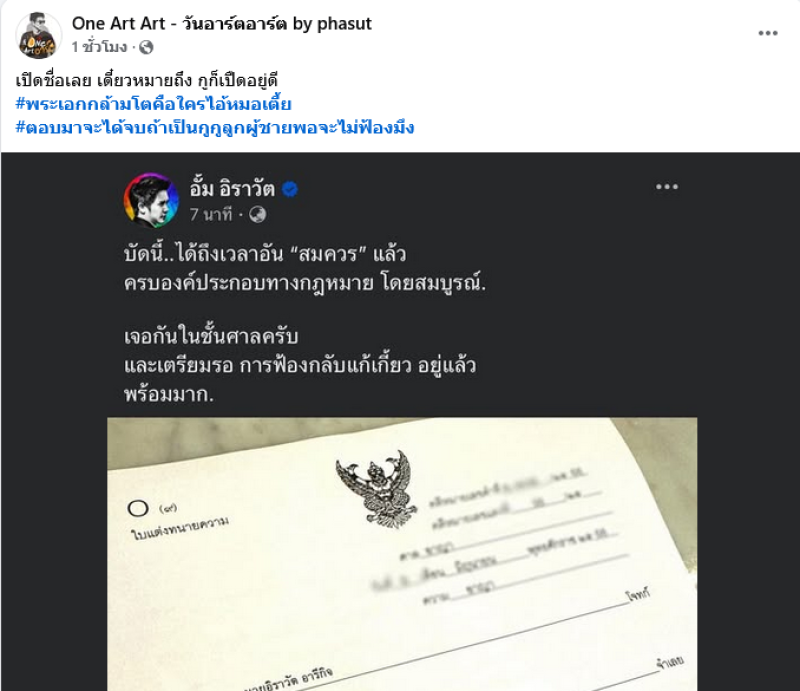The width and height of the screenshot is (800, 691).
Task: Click the globe public audience icon beside 1 ชั่วโมง
Action: [x=146, y=47]
